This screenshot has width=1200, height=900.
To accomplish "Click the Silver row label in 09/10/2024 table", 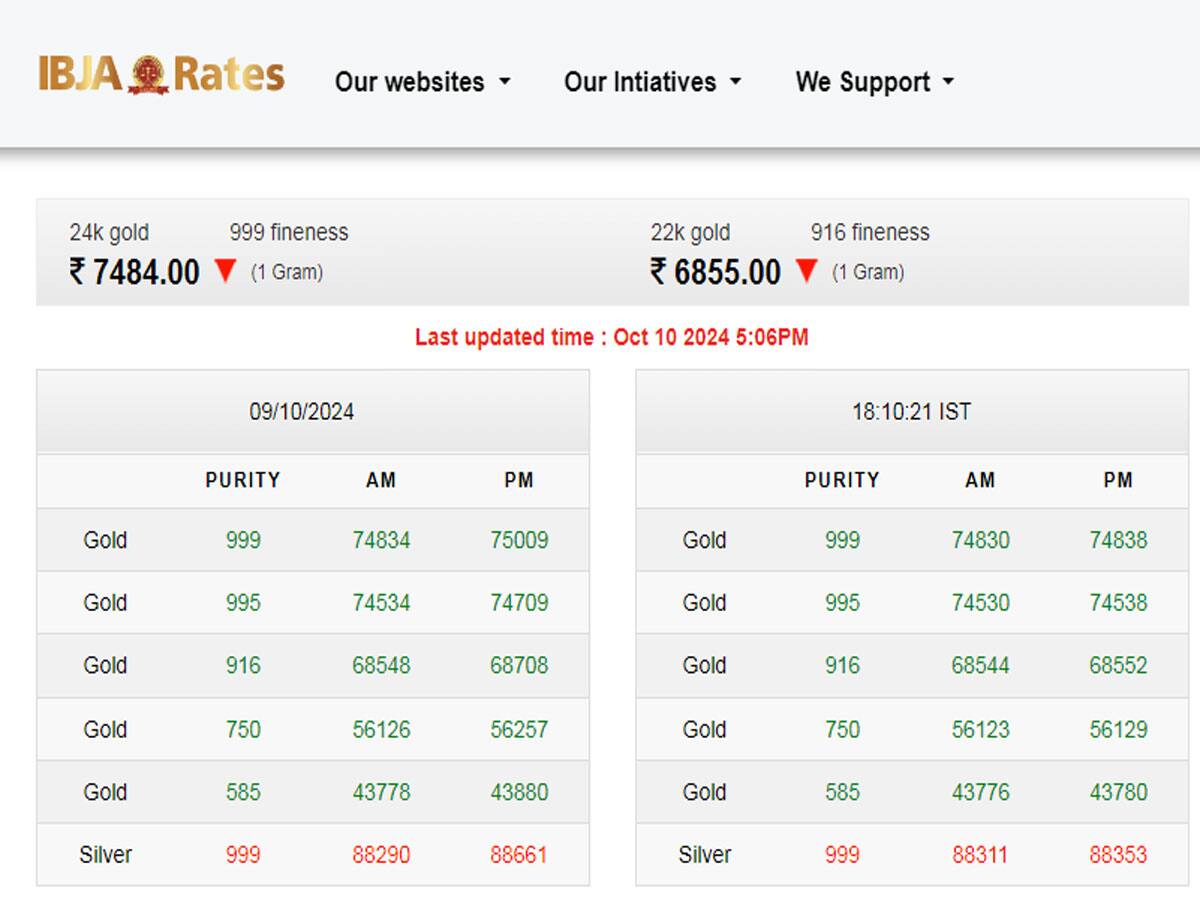I will tap(105, 855).
